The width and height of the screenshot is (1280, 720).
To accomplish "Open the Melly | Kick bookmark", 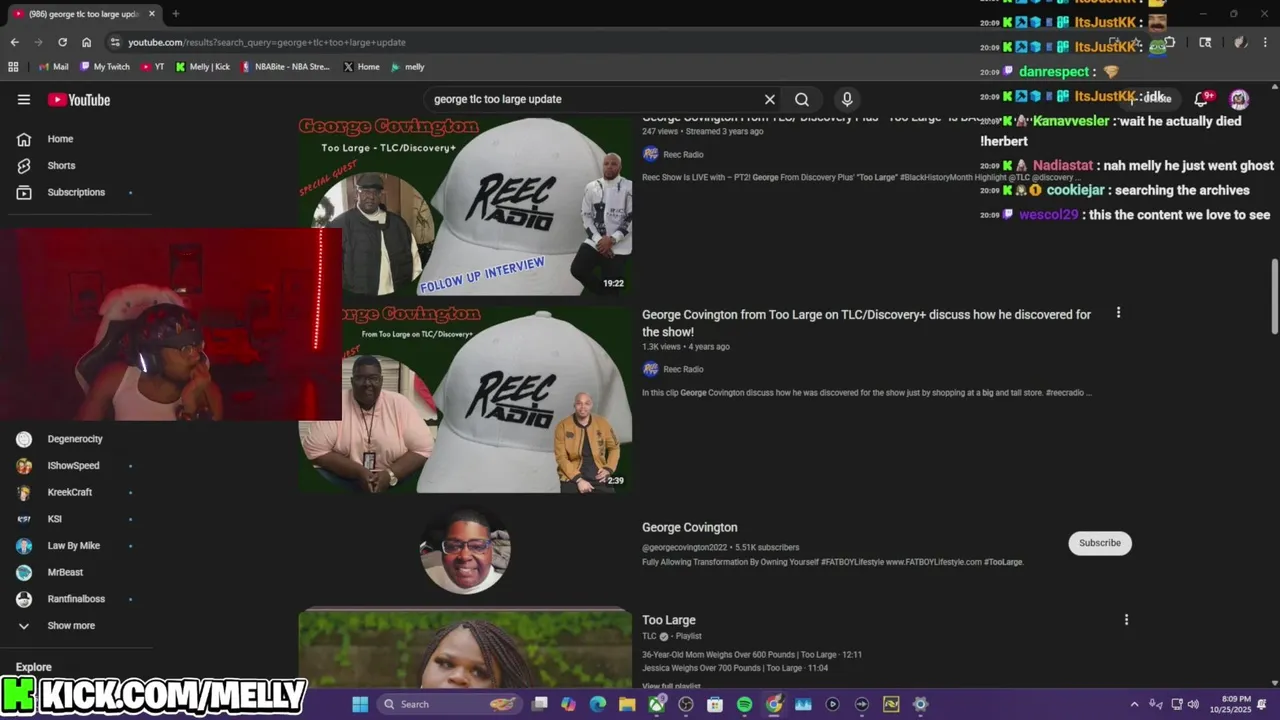I will pyautogui.click(x=203, y=67).
